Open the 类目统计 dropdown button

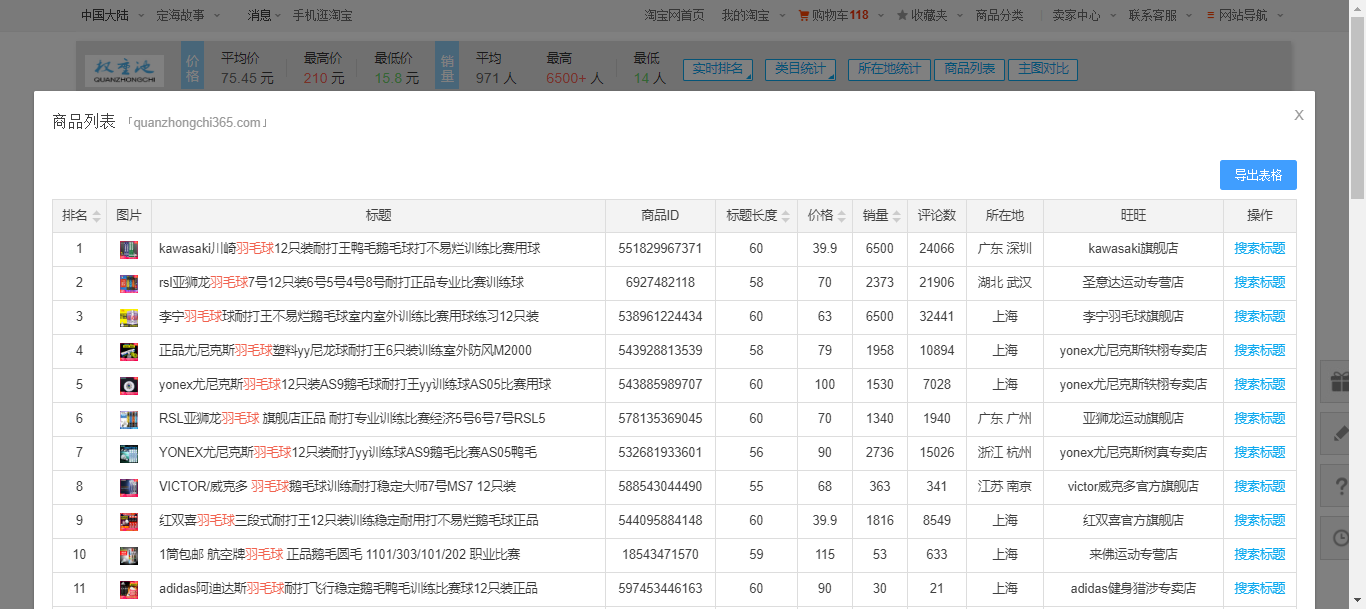[x=800, y=69]
